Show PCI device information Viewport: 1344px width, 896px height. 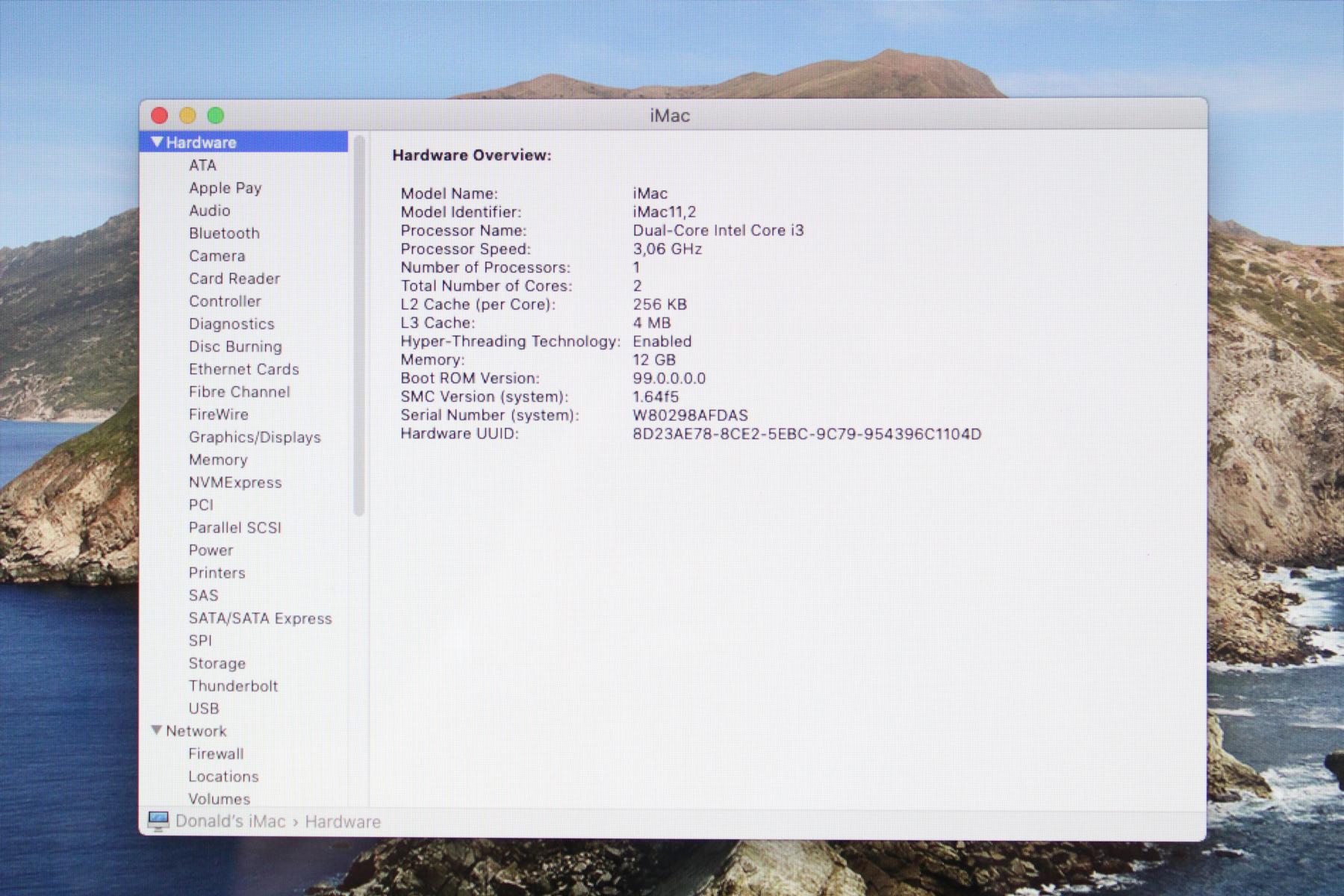pos(201,505)
